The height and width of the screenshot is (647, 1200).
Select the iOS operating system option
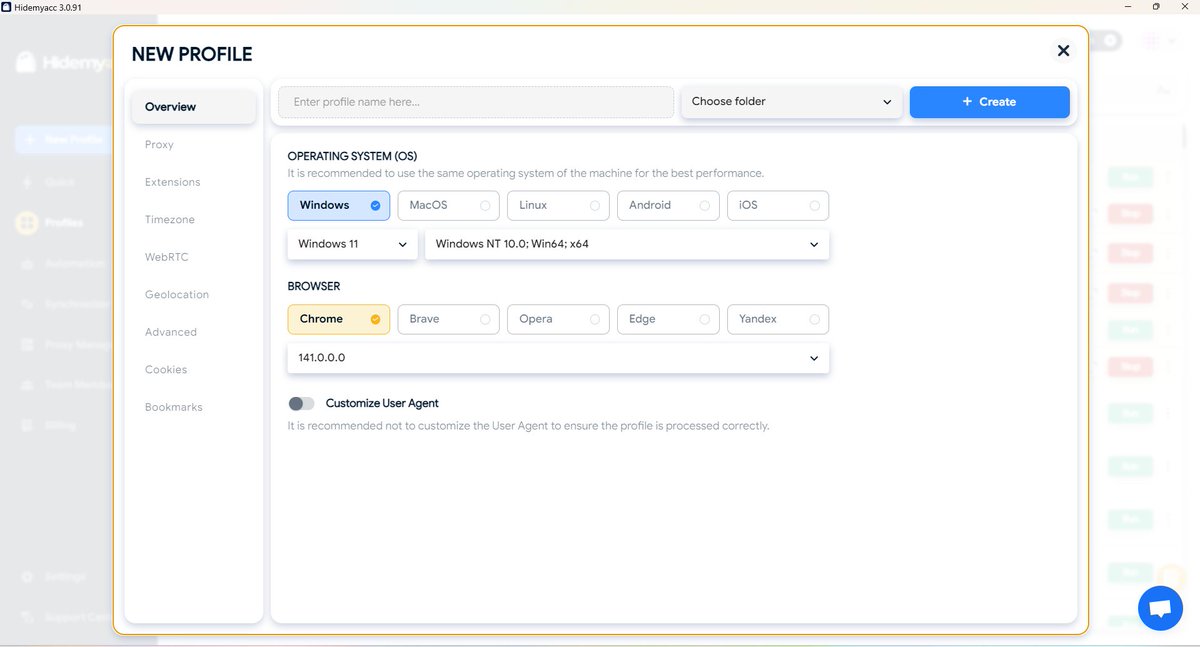pos(778,205)
